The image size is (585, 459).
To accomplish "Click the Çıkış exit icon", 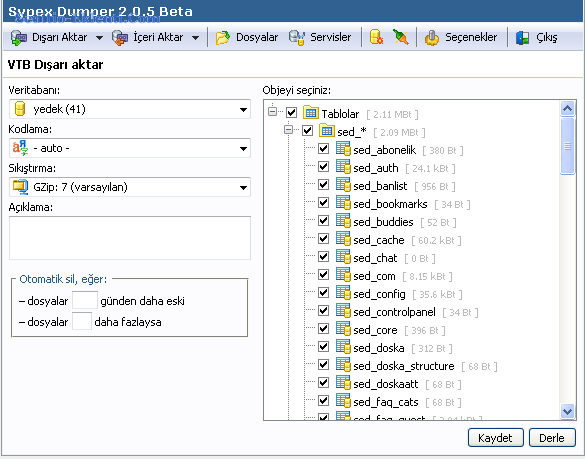I will pos(522,38).
